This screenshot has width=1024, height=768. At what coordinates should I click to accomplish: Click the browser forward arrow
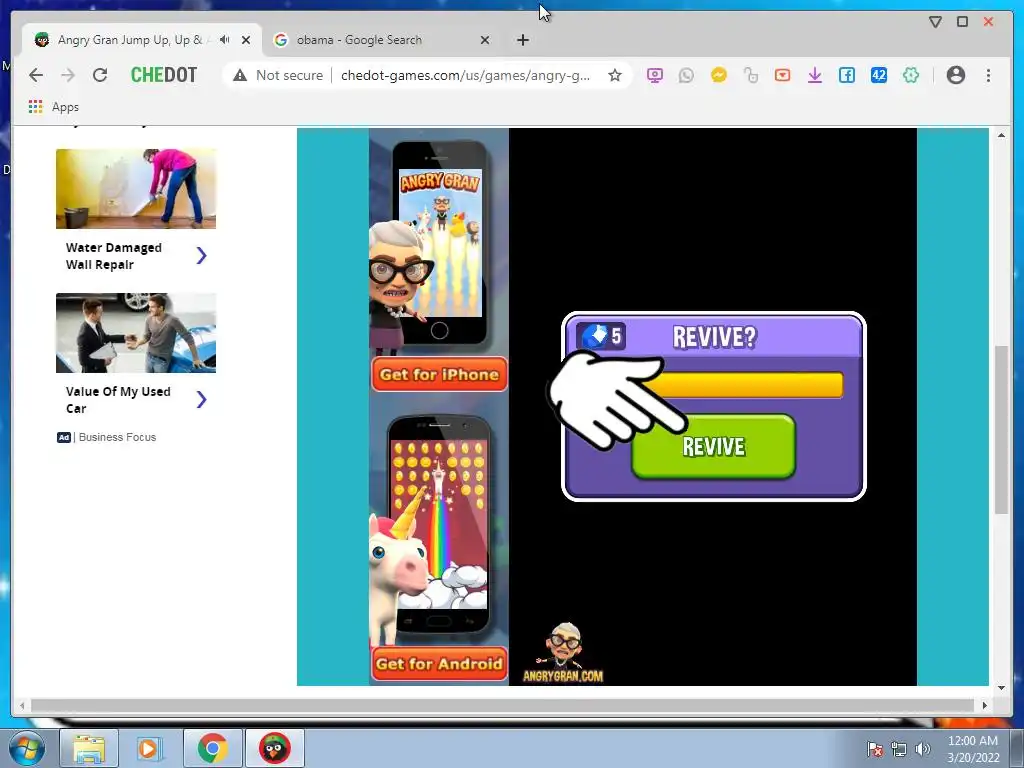tap(68, 75)
